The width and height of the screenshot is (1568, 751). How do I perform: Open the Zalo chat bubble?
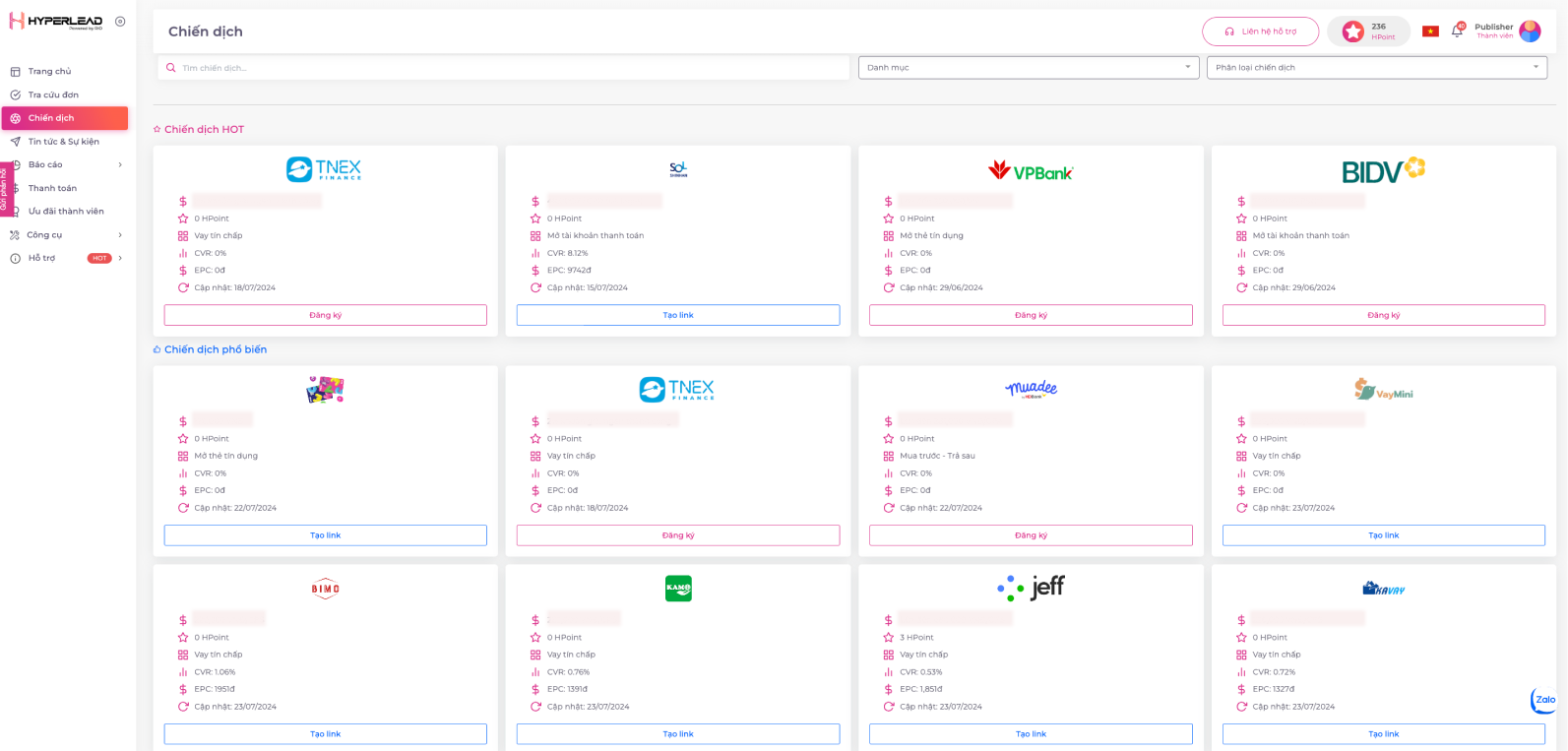[1545, 700]
